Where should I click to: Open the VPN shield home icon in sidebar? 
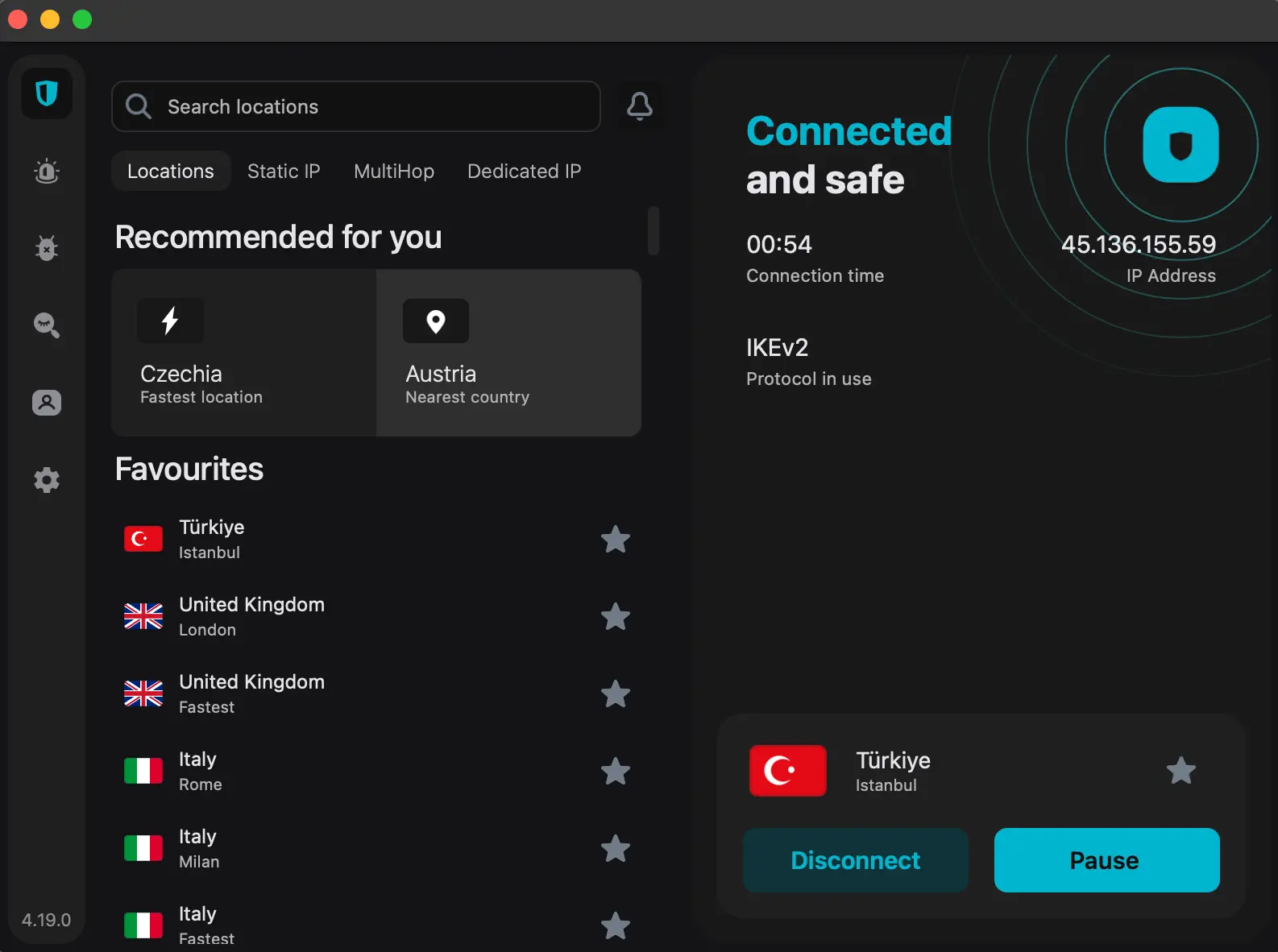click(47, 94)
